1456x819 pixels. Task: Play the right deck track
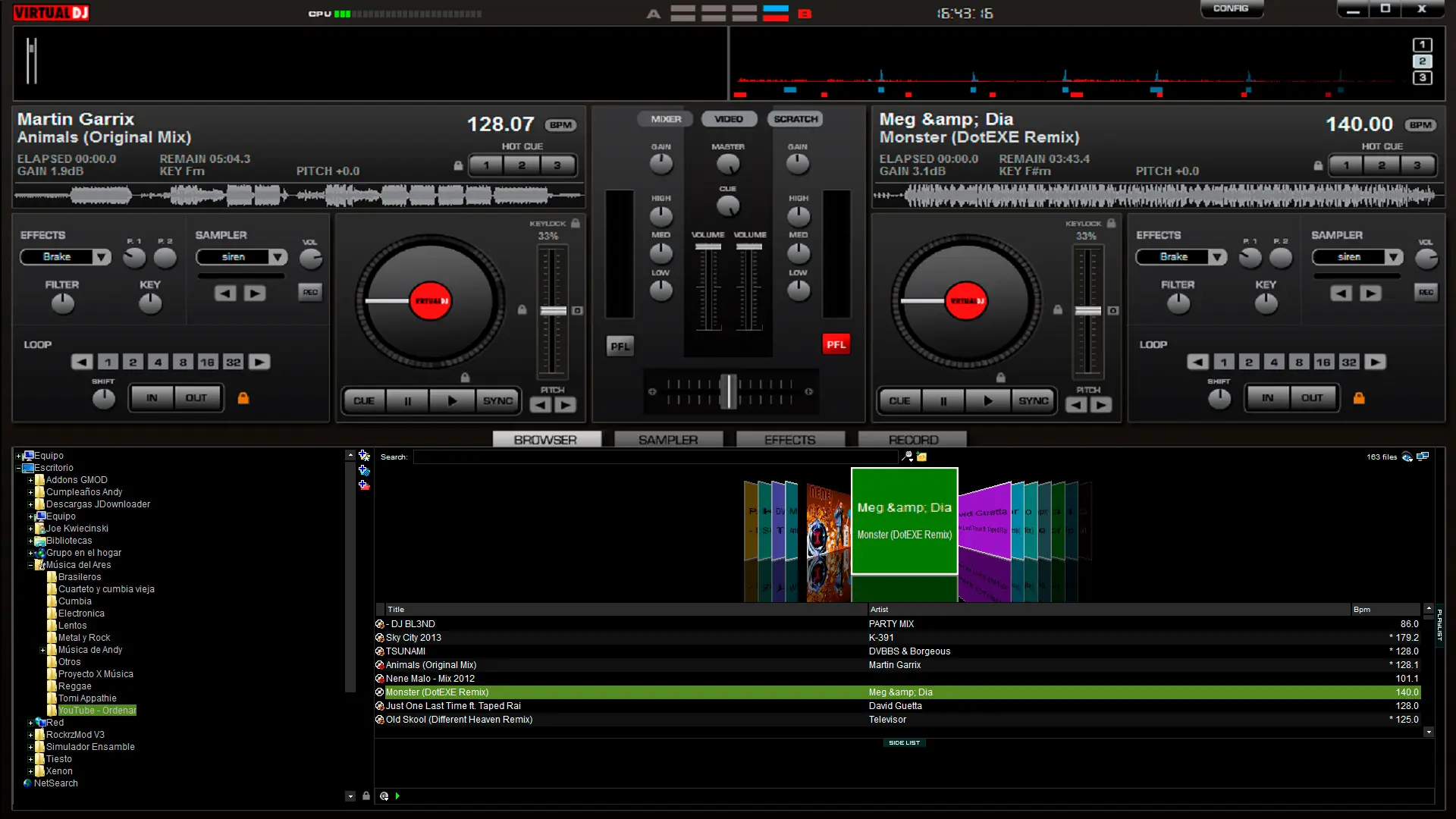(988, 400)
